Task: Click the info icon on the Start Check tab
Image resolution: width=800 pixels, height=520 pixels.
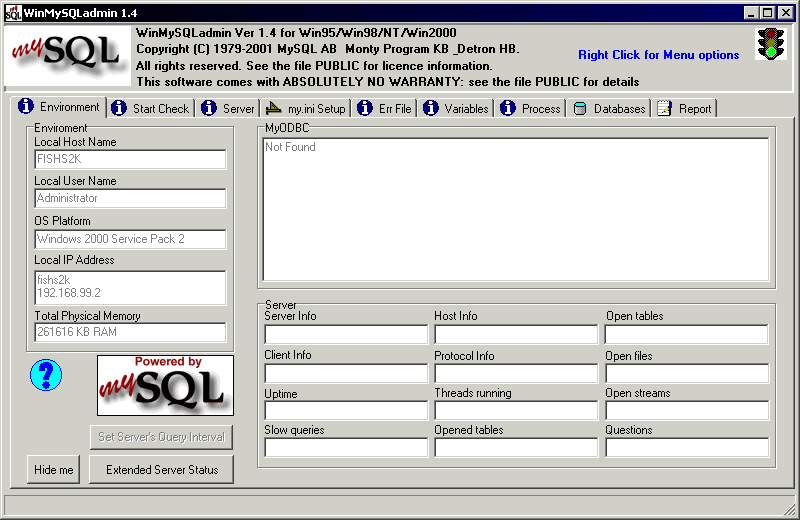Action: tap(119, 108)
